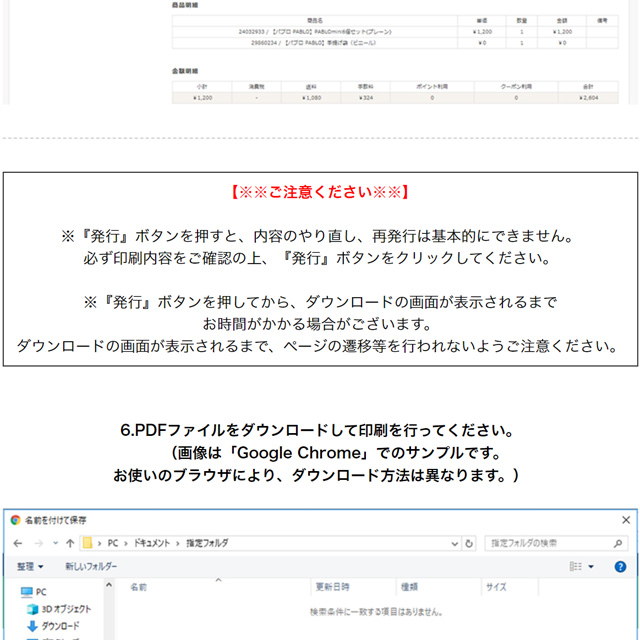640x640 pixels.
Task: Open ダウンロード folder in the sidebar
Action: pos(60,626)
